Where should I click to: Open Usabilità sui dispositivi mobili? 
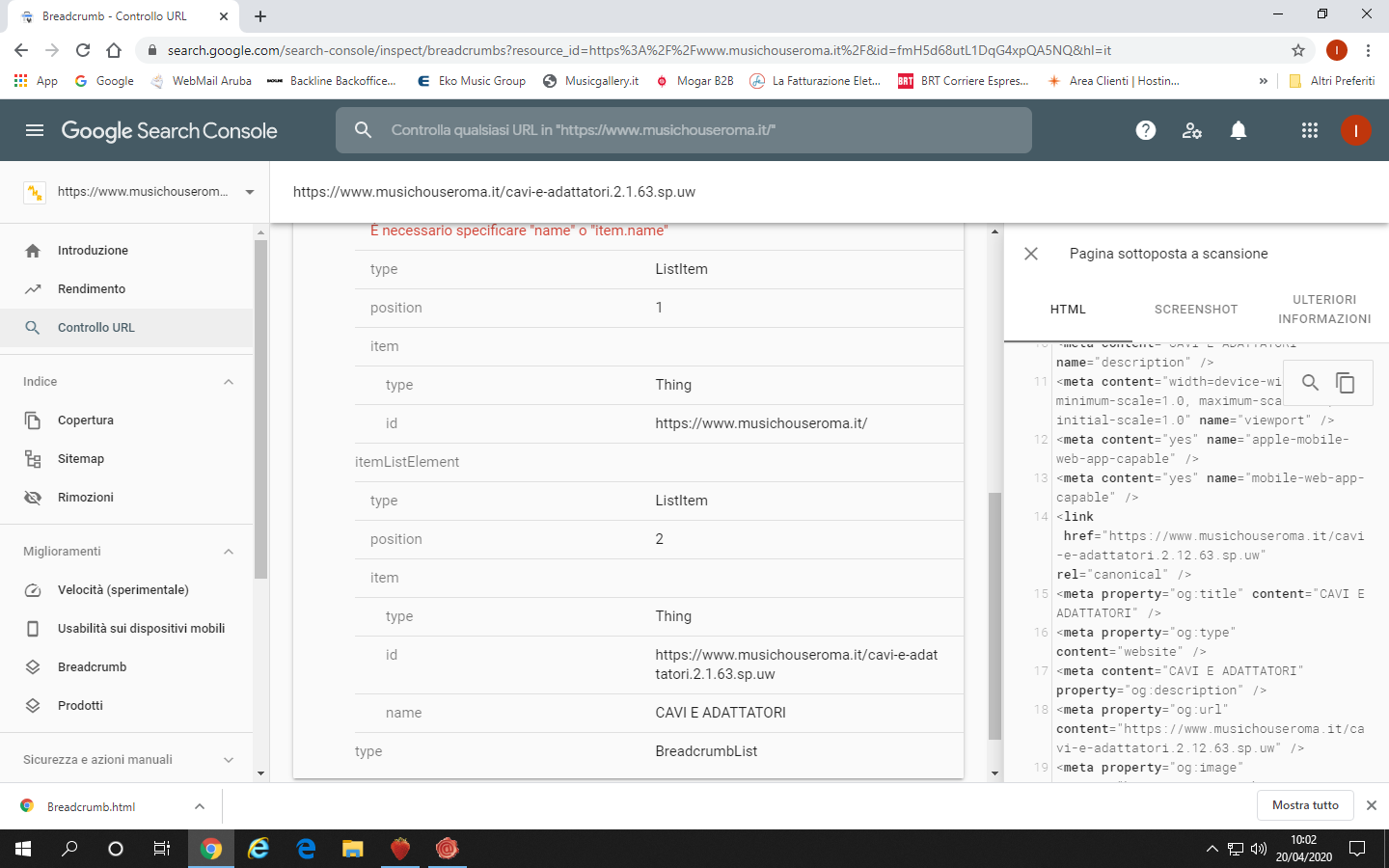pos(126,629)
